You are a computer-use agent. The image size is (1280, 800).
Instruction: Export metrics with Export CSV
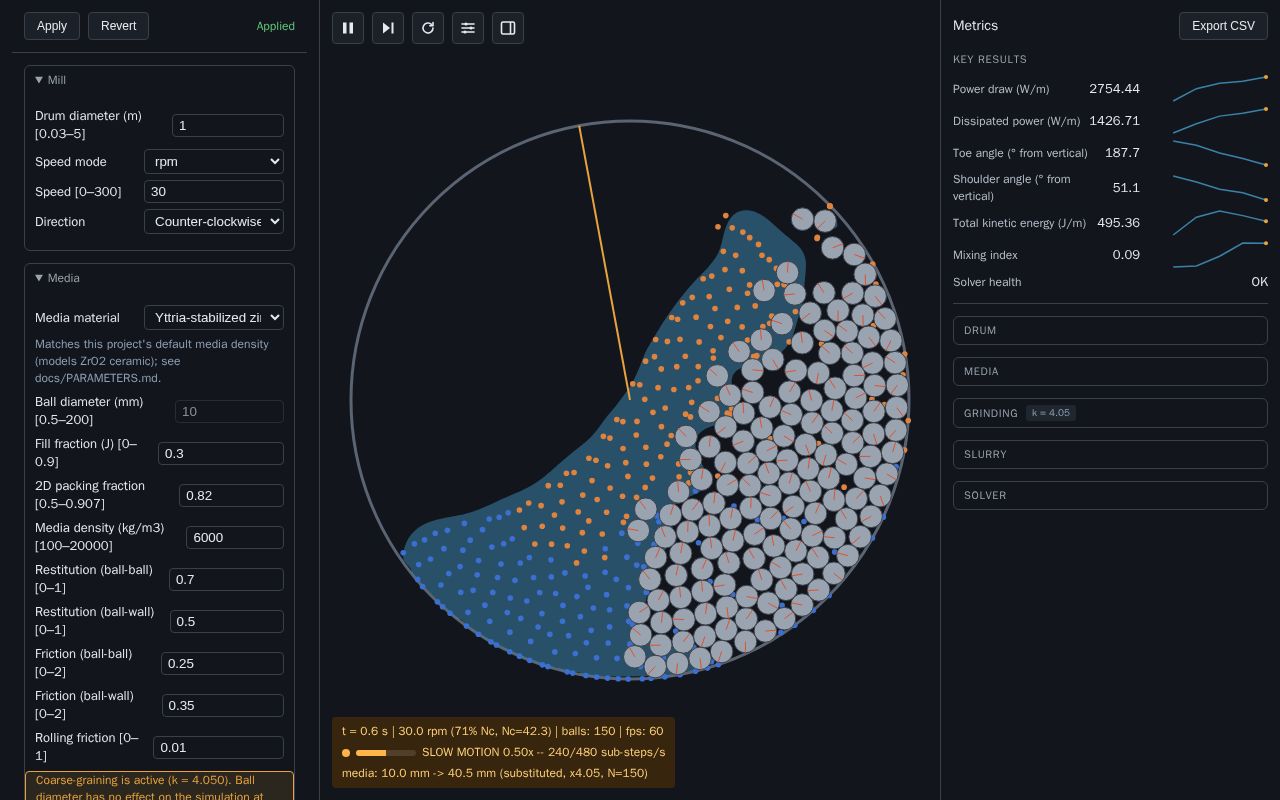pyautogui.click(x=1223, y=26)
